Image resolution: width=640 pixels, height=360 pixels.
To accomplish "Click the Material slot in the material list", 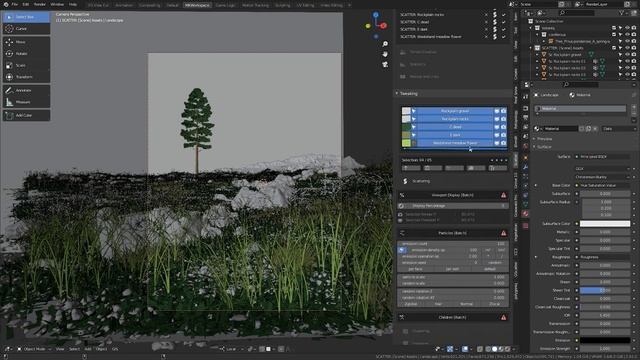I will pos(580,109).
